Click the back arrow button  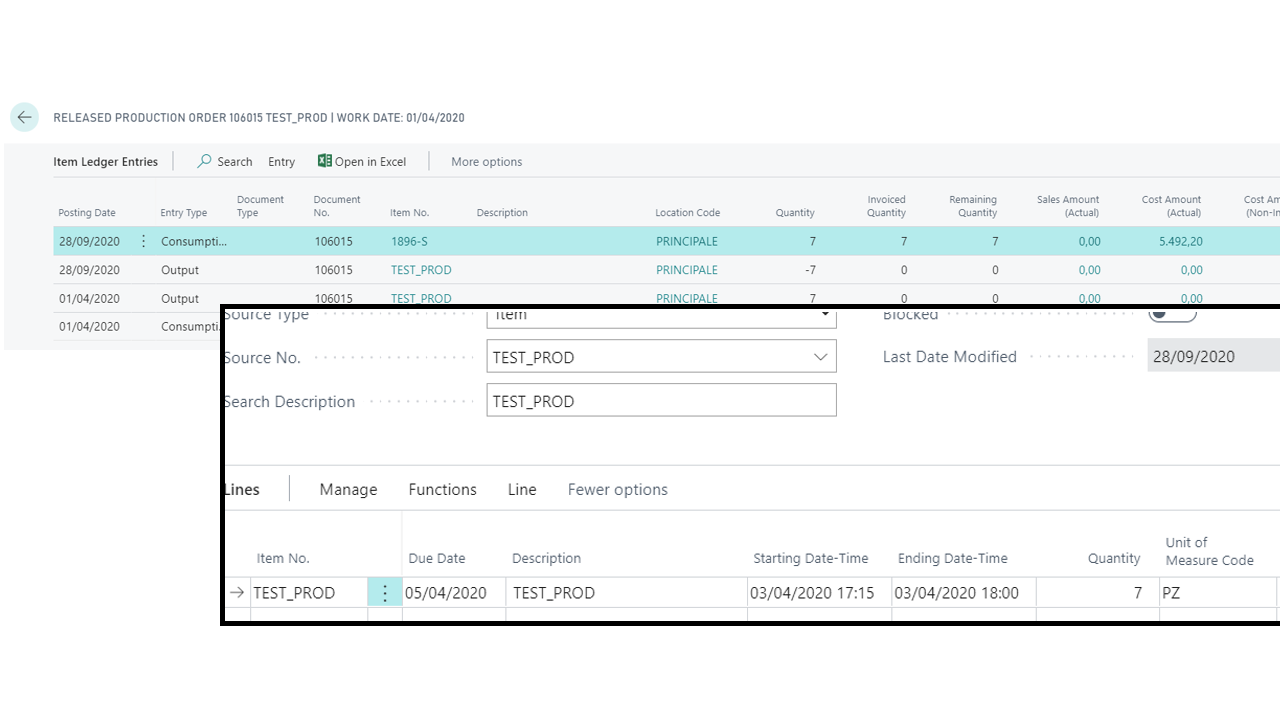24,117
